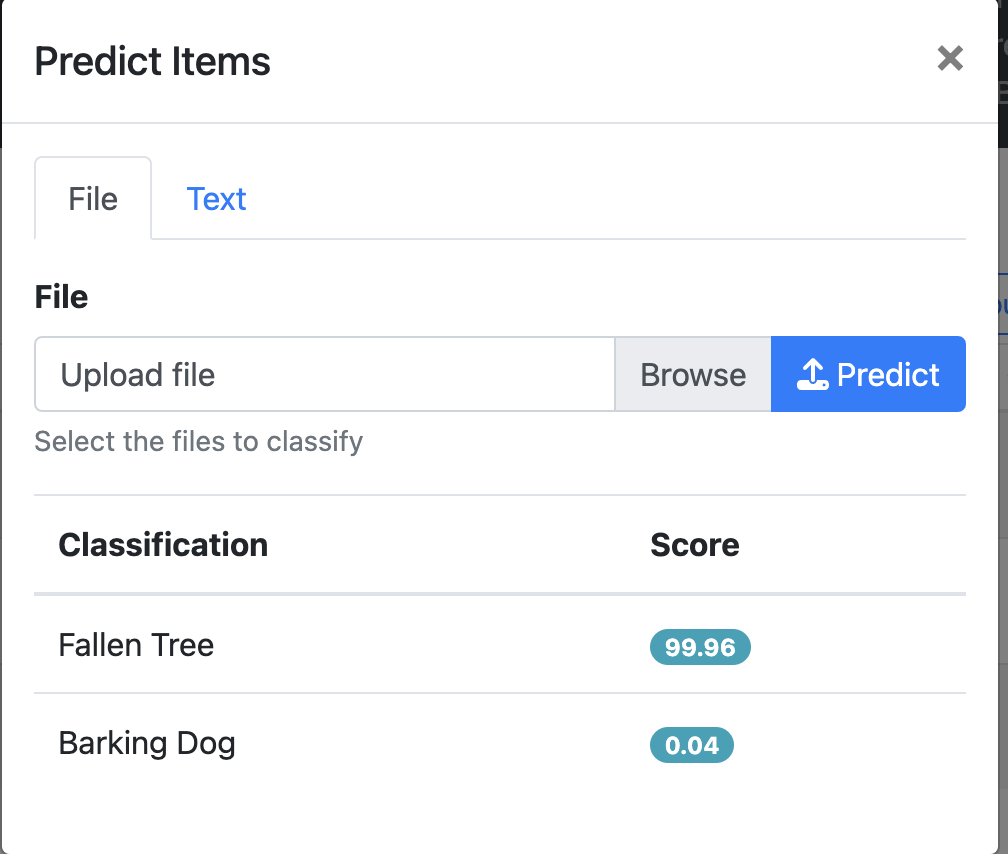Click empty space below the Barking Dog row

(500, 815)
